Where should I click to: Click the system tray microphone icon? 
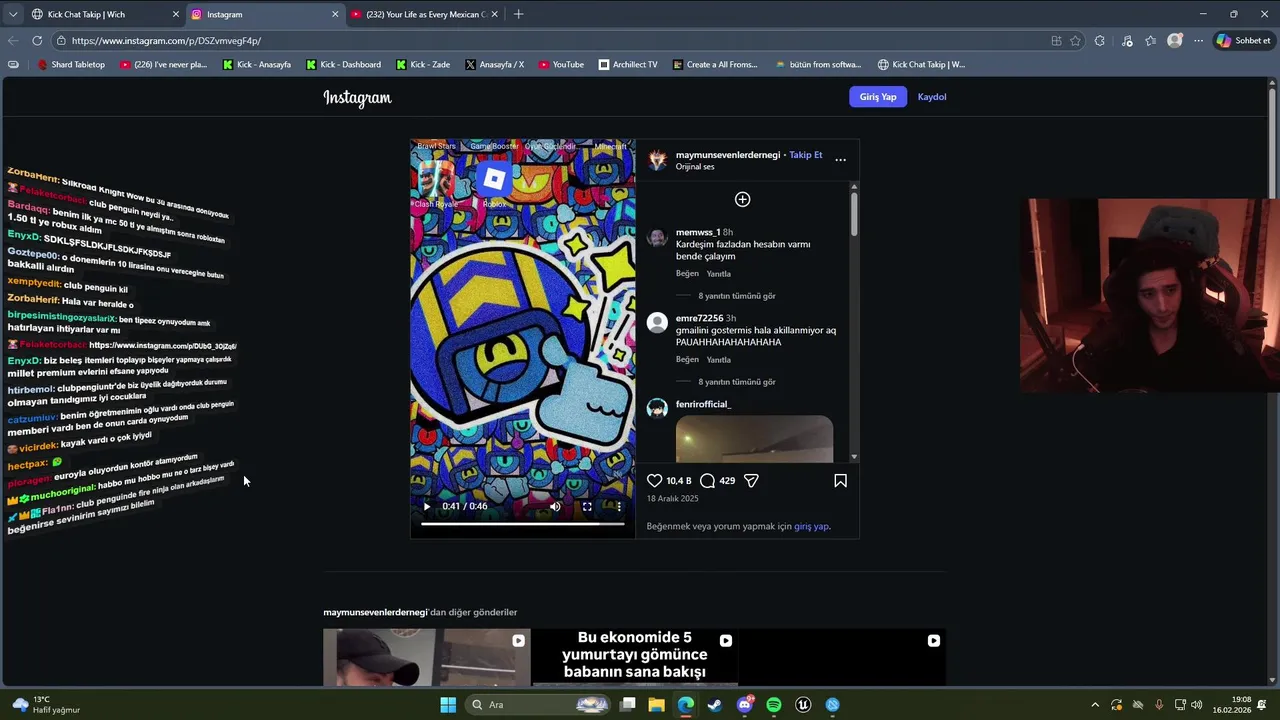(x=1159, y=705)
